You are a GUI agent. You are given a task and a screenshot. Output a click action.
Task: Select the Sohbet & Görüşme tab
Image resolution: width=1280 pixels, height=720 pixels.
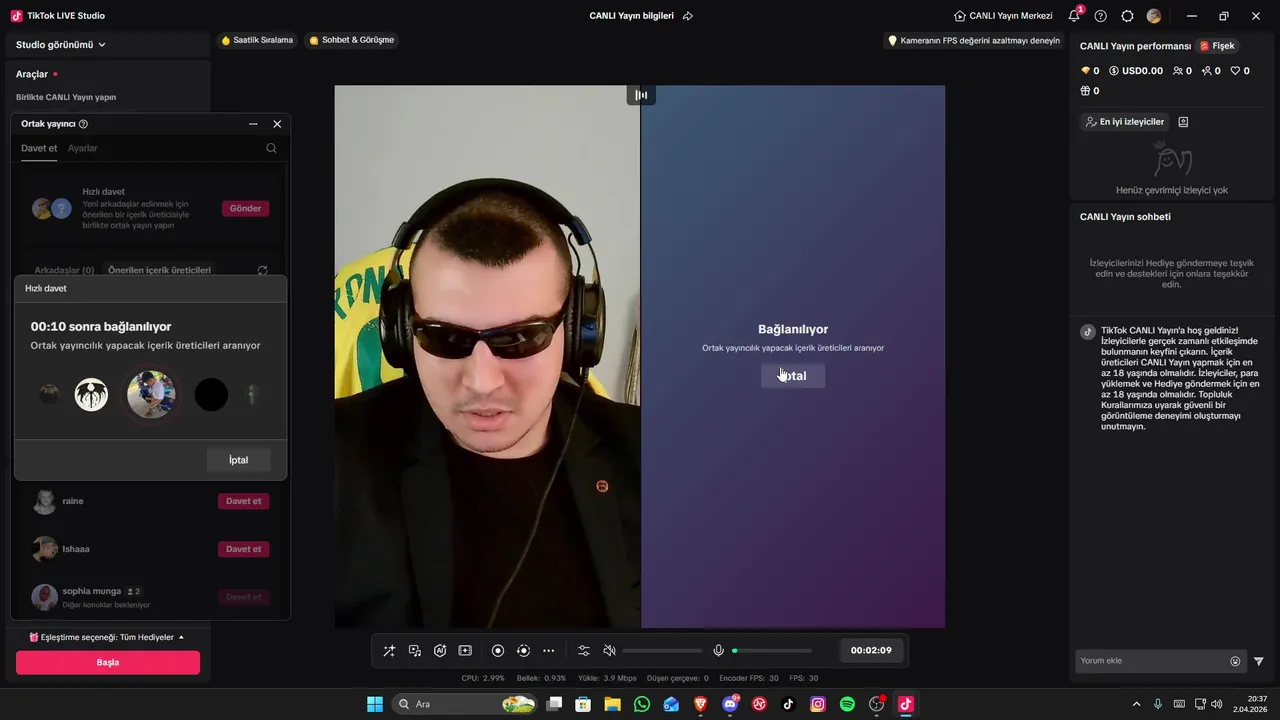pyautogui.click(x=352, y=40)
